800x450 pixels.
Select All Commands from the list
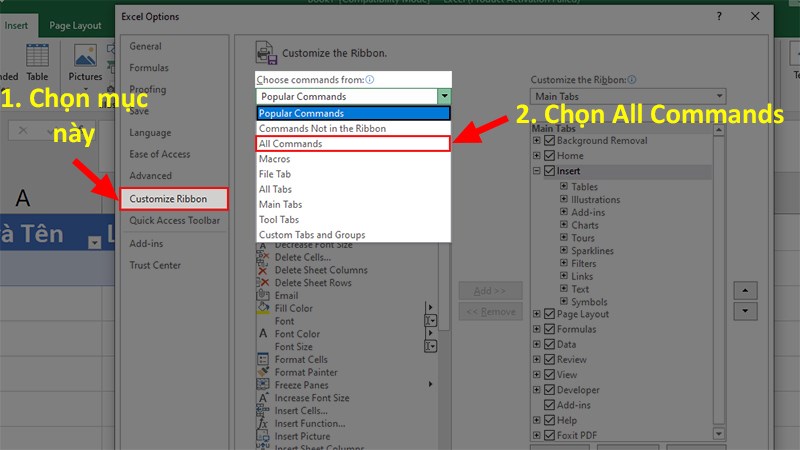coord(353,144)
